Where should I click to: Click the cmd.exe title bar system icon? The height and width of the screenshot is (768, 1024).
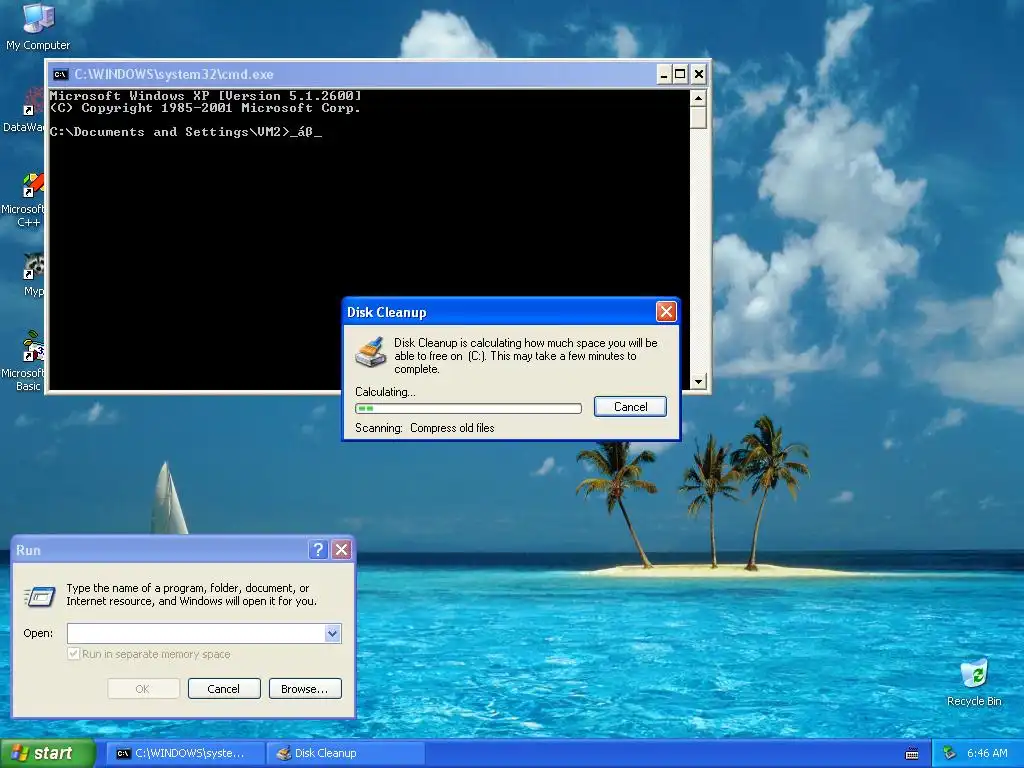pyautogui.click(x=60, y=74)
